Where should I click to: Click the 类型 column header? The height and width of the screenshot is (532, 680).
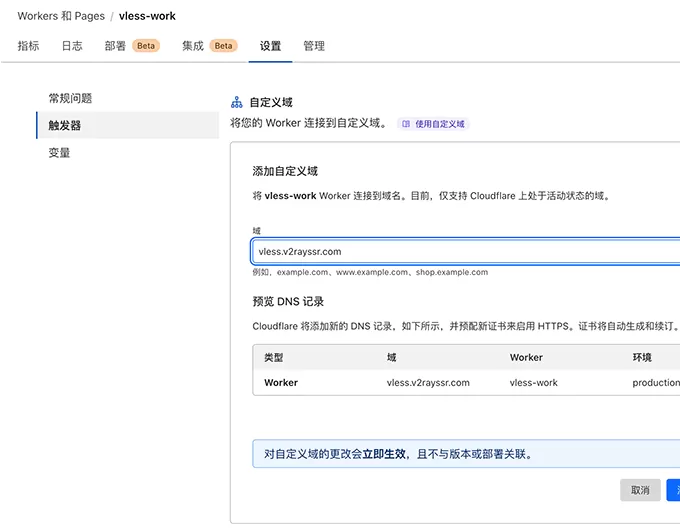point(274,358)
